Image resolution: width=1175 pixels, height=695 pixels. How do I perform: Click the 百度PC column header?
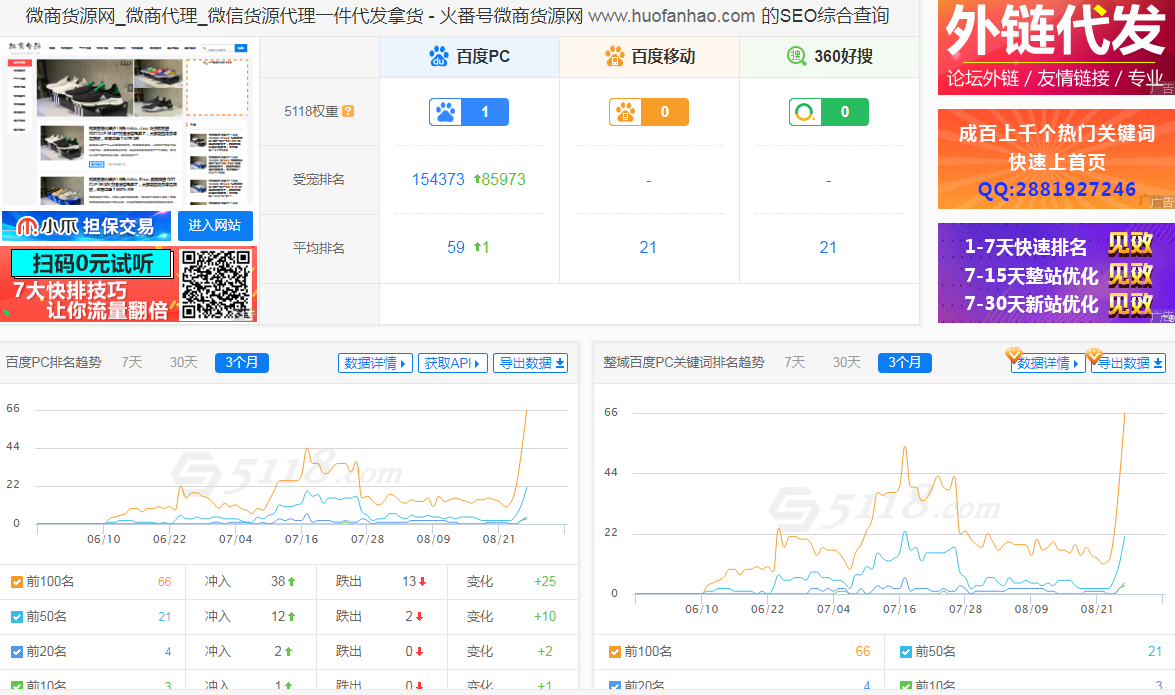coord(469,57)
